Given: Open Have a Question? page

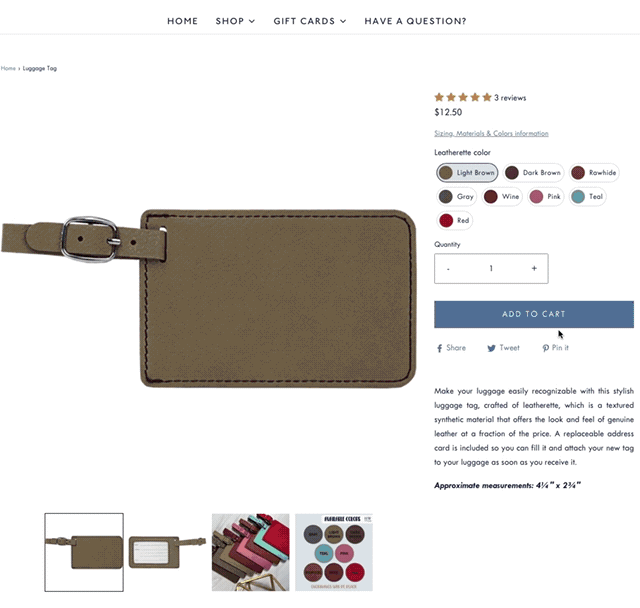Looking at the screenshot, I should click(415, 21).
